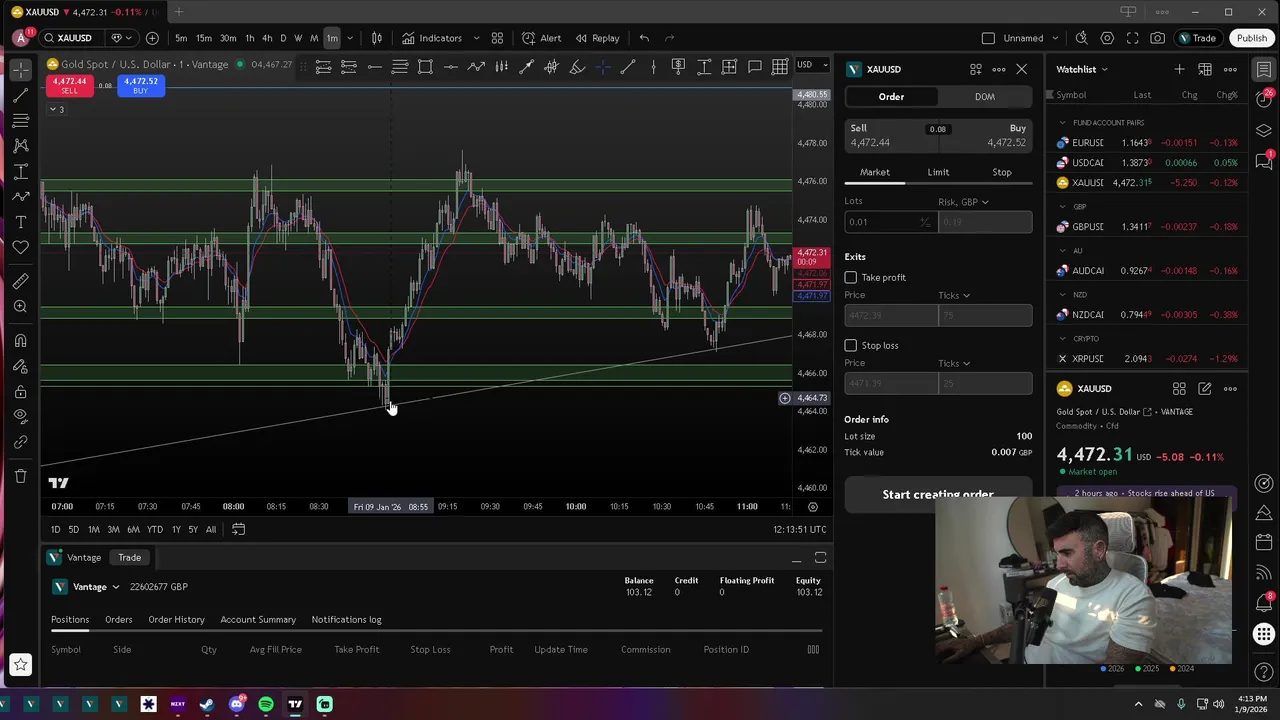The image size is (1280, 720).
Task: Open chats icon on right sidebar
Action: 1264,162
